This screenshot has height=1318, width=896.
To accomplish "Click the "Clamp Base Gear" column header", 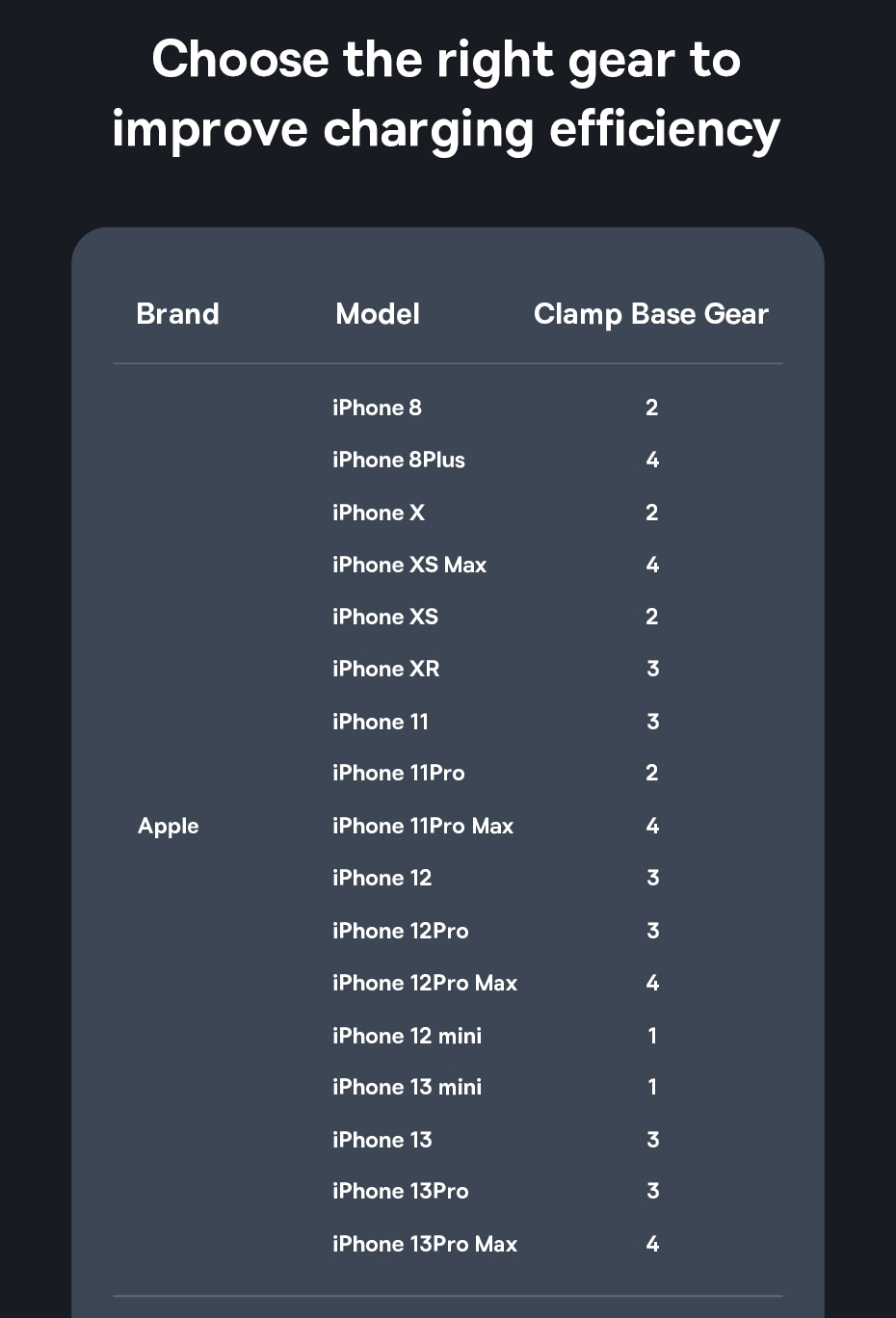I will pos(650,314).
